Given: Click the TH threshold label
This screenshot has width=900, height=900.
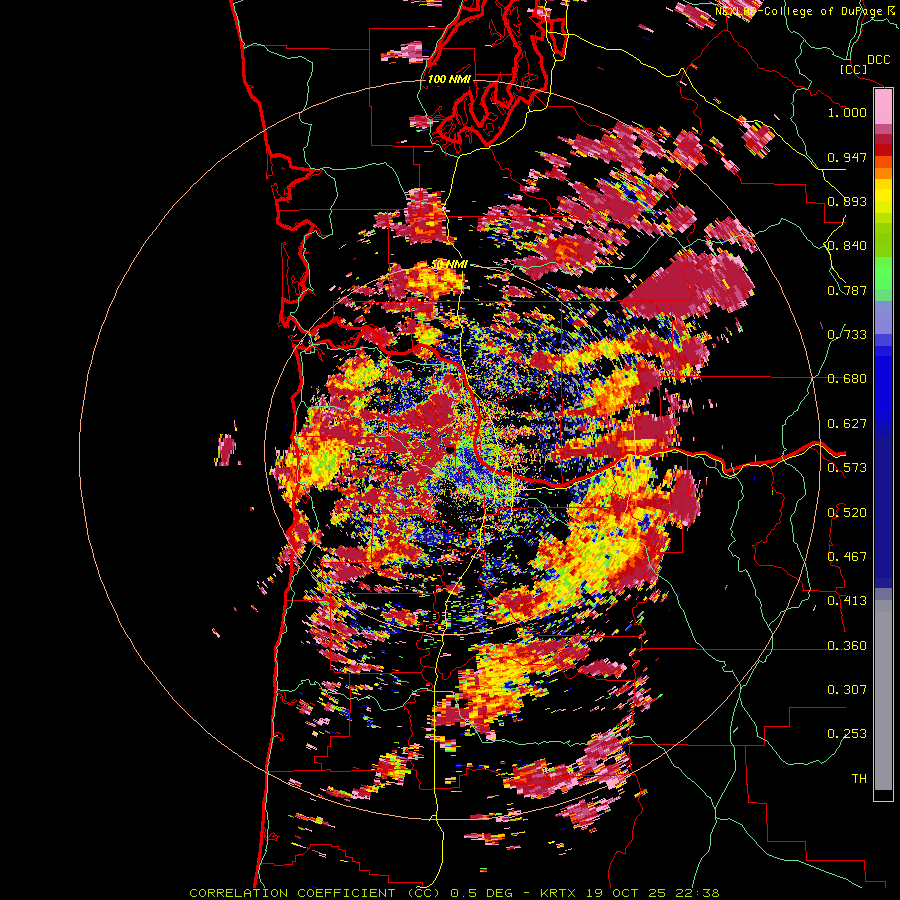Looking at the screenshot, I should point(859,779).
